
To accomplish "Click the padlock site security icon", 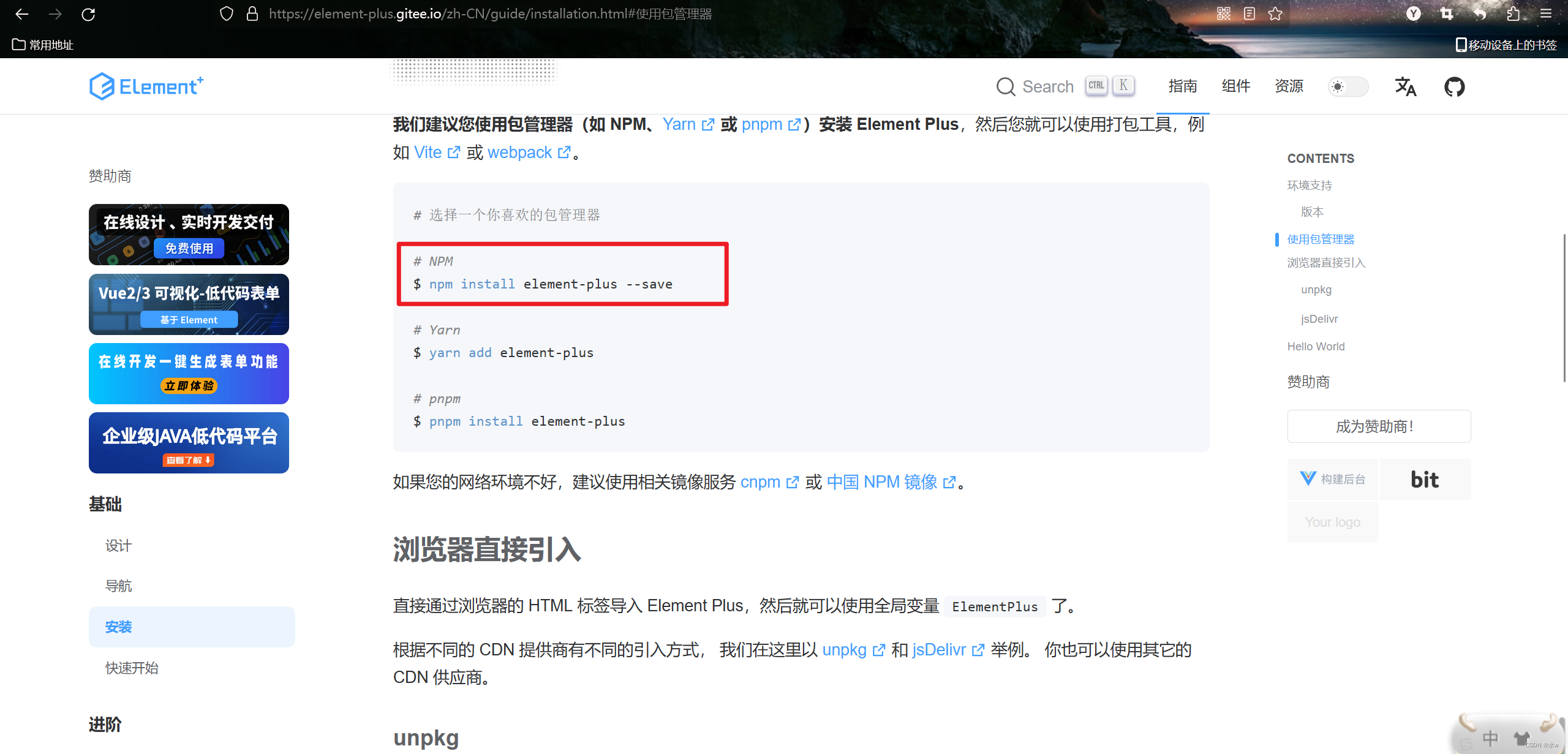I will [x=252, y=13].
